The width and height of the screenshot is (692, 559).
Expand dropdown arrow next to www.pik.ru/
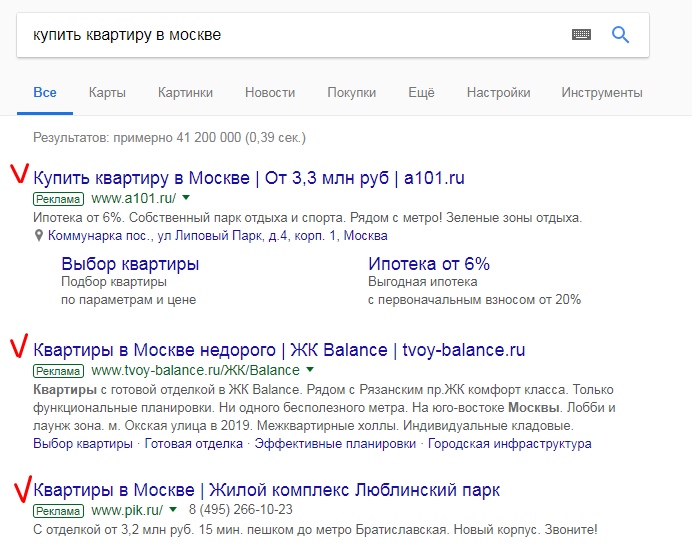(173, 510)
